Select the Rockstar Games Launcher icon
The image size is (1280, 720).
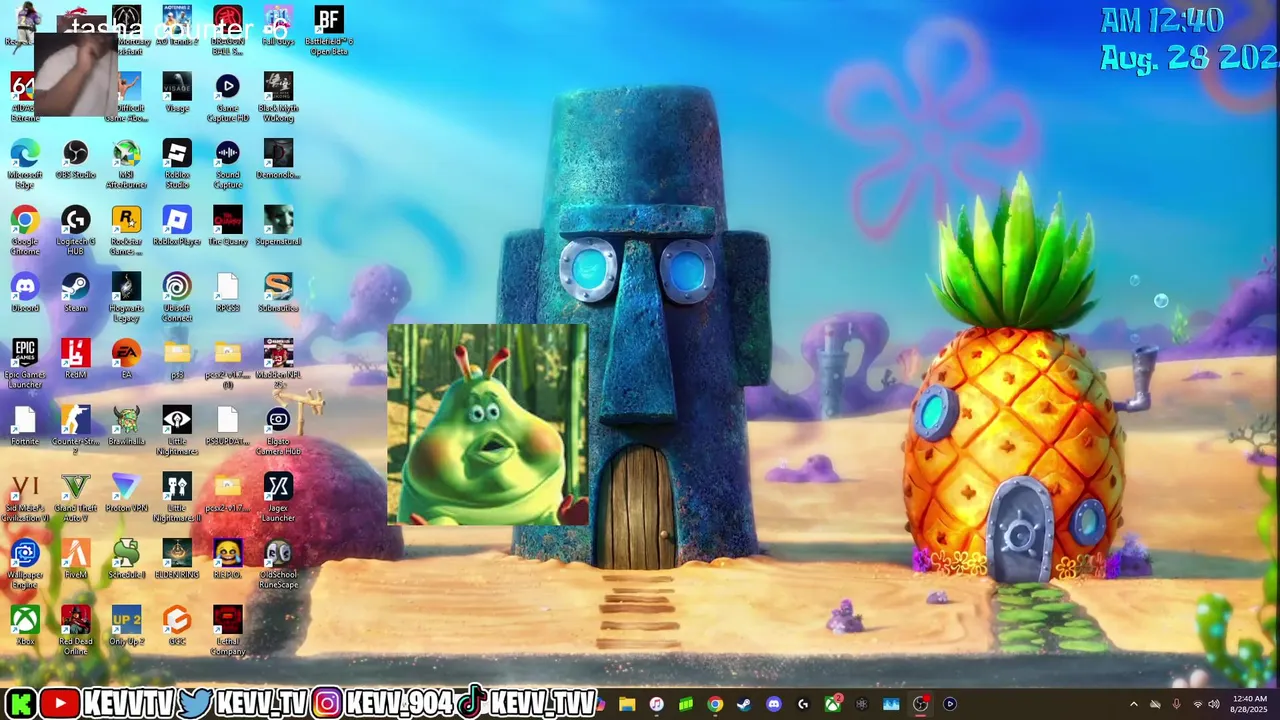click(x=126, y=230)
